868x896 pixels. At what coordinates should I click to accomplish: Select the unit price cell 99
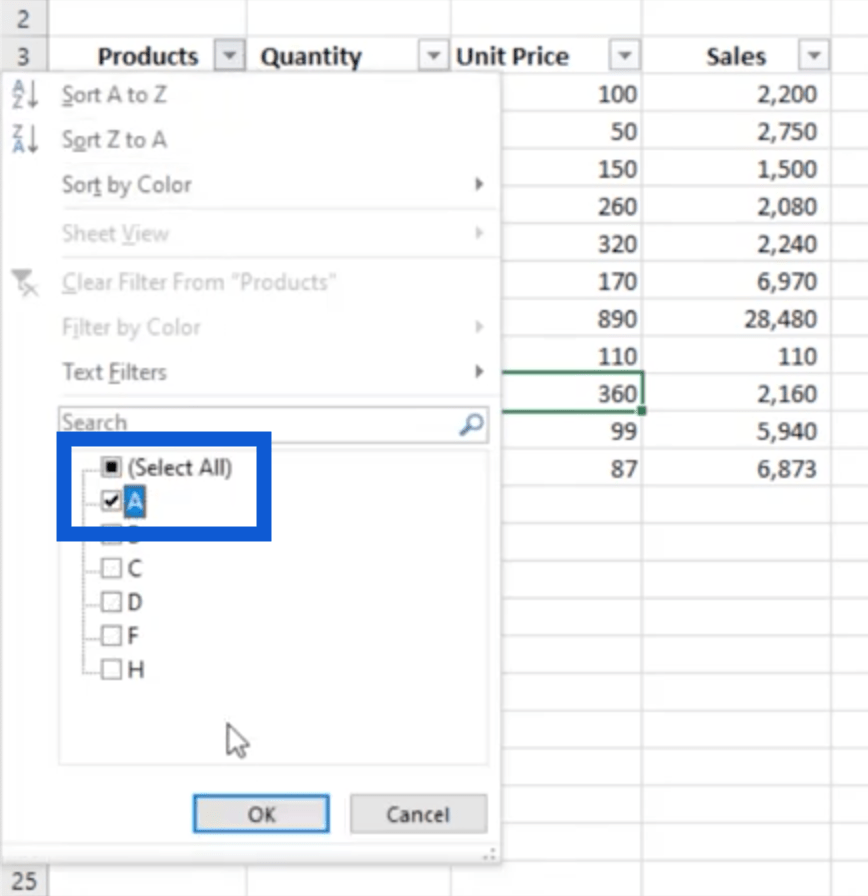pyautogui.click(x=571, y=431)
